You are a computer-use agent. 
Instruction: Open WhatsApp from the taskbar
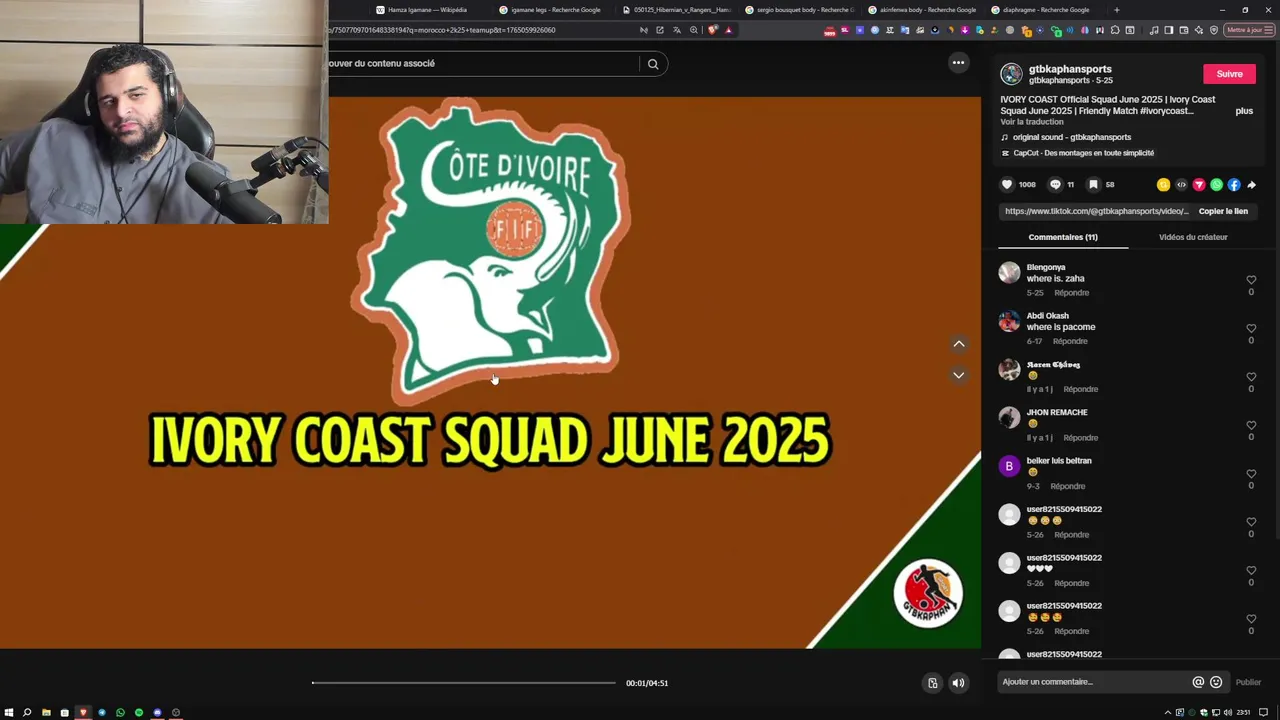point(120,712)
